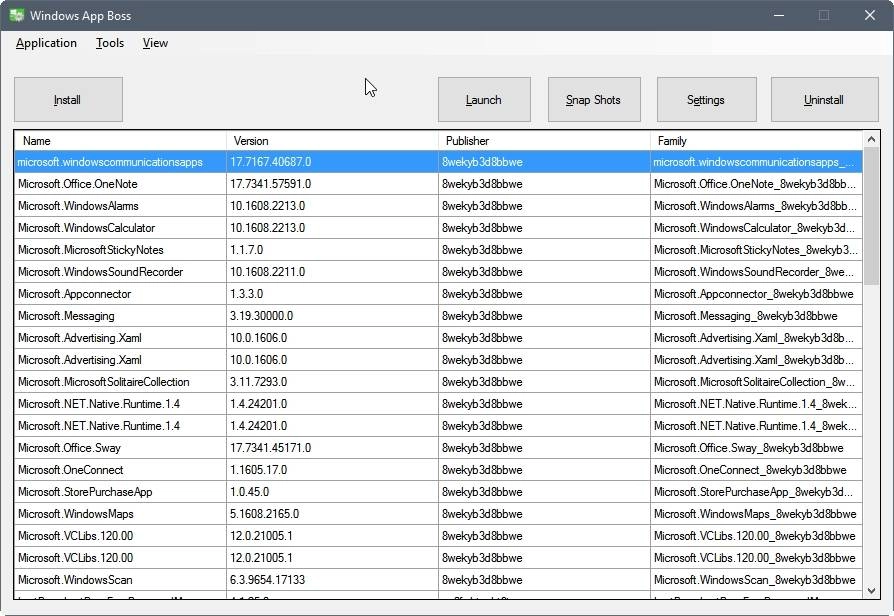Click publisher cell in Microsoft.OneConnect row
The image size is (894, 616).
(x=544, y=470)
